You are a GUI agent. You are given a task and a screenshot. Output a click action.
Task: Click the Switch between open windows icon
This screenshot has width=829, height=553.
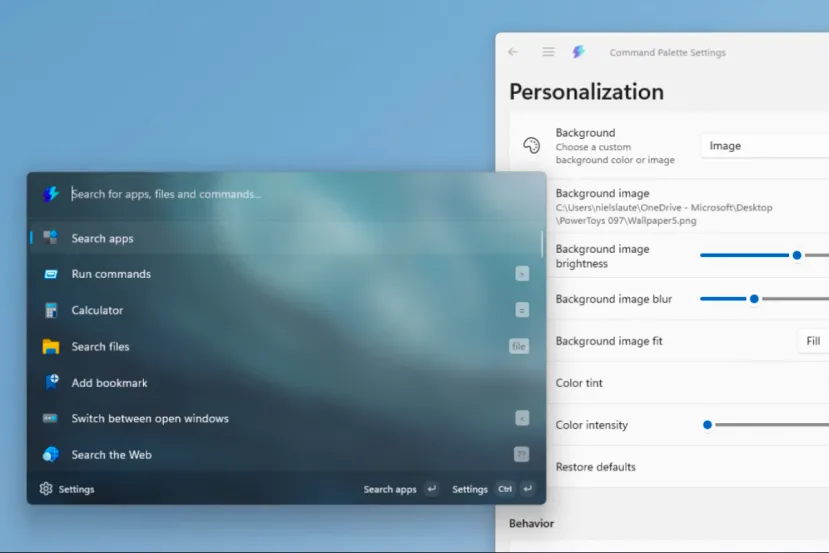[51, 418]
